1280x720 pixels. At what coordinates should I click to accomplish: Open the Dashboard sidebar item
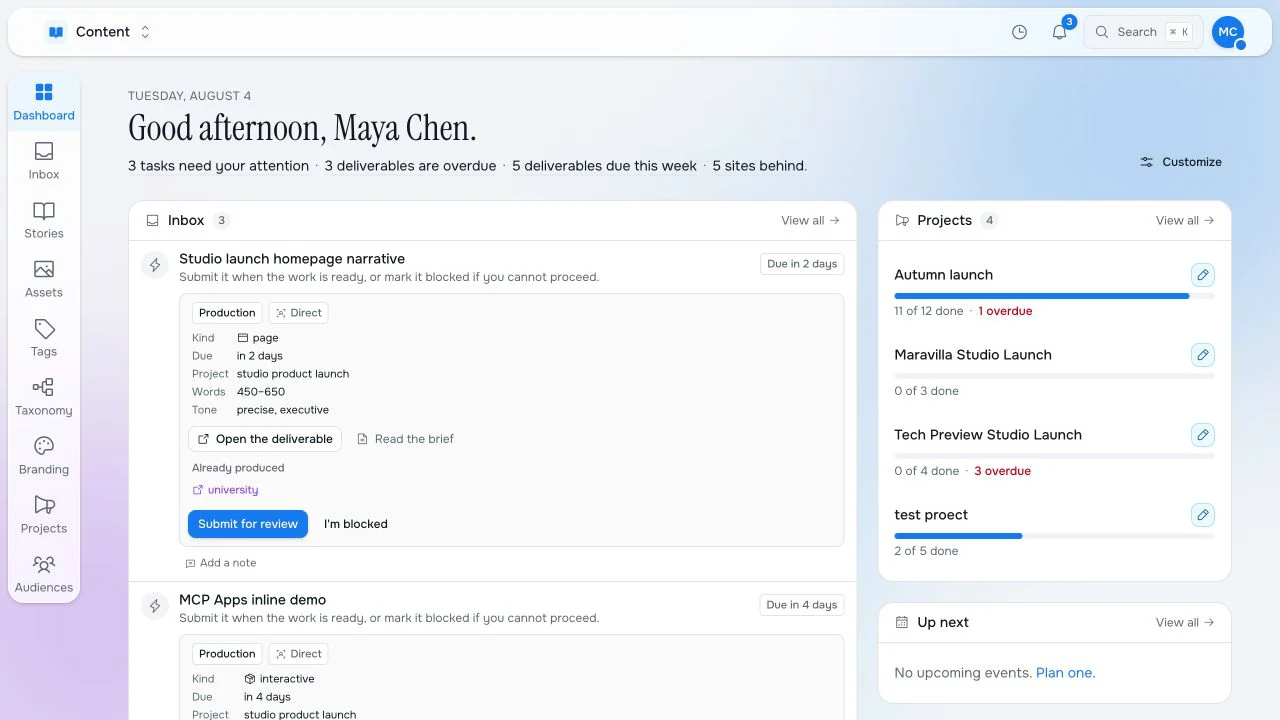click(44, 103)
